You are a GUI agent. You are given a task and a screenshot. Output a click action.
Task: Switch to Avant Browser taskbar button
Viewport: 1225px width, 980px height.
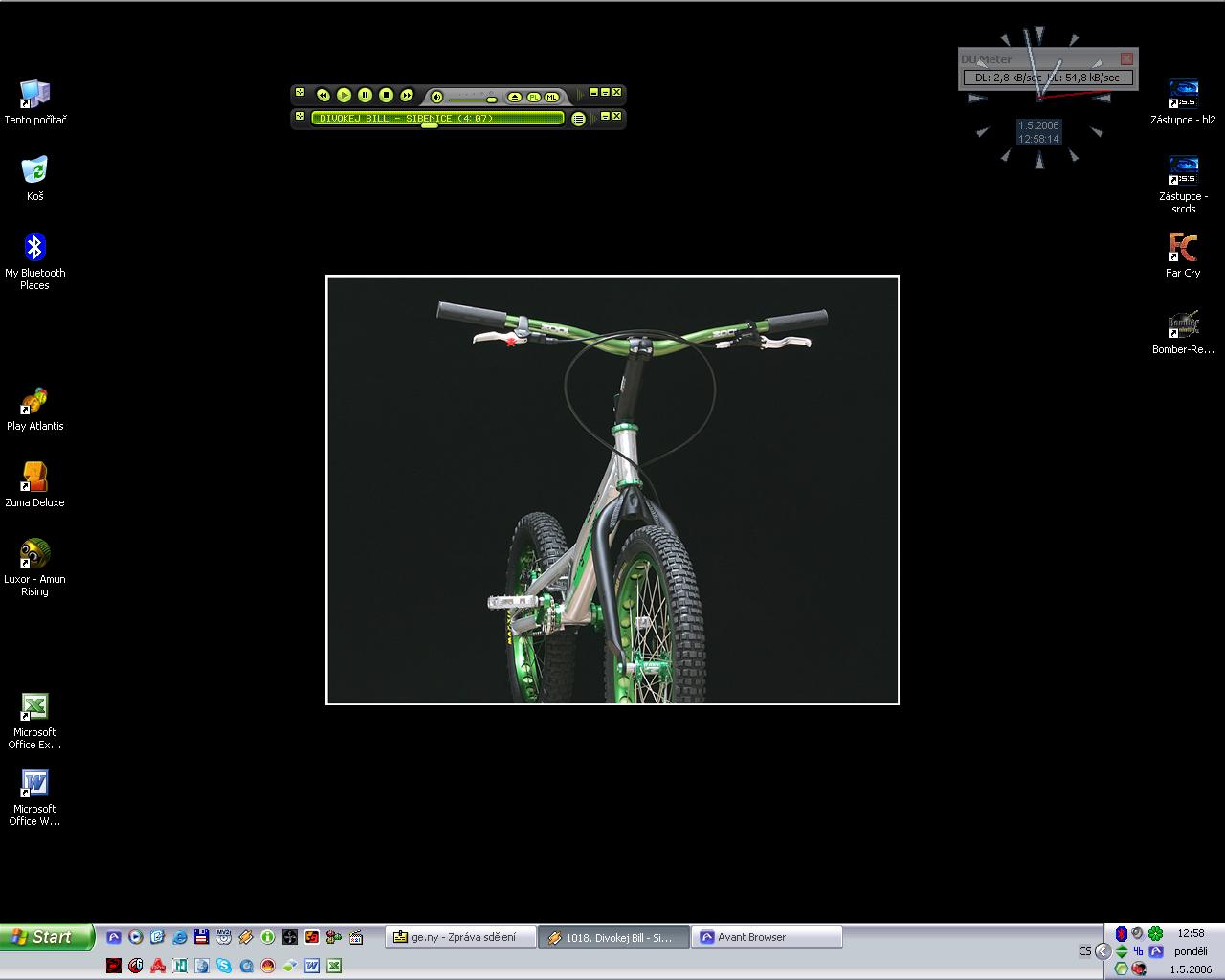tap(768, 937)
